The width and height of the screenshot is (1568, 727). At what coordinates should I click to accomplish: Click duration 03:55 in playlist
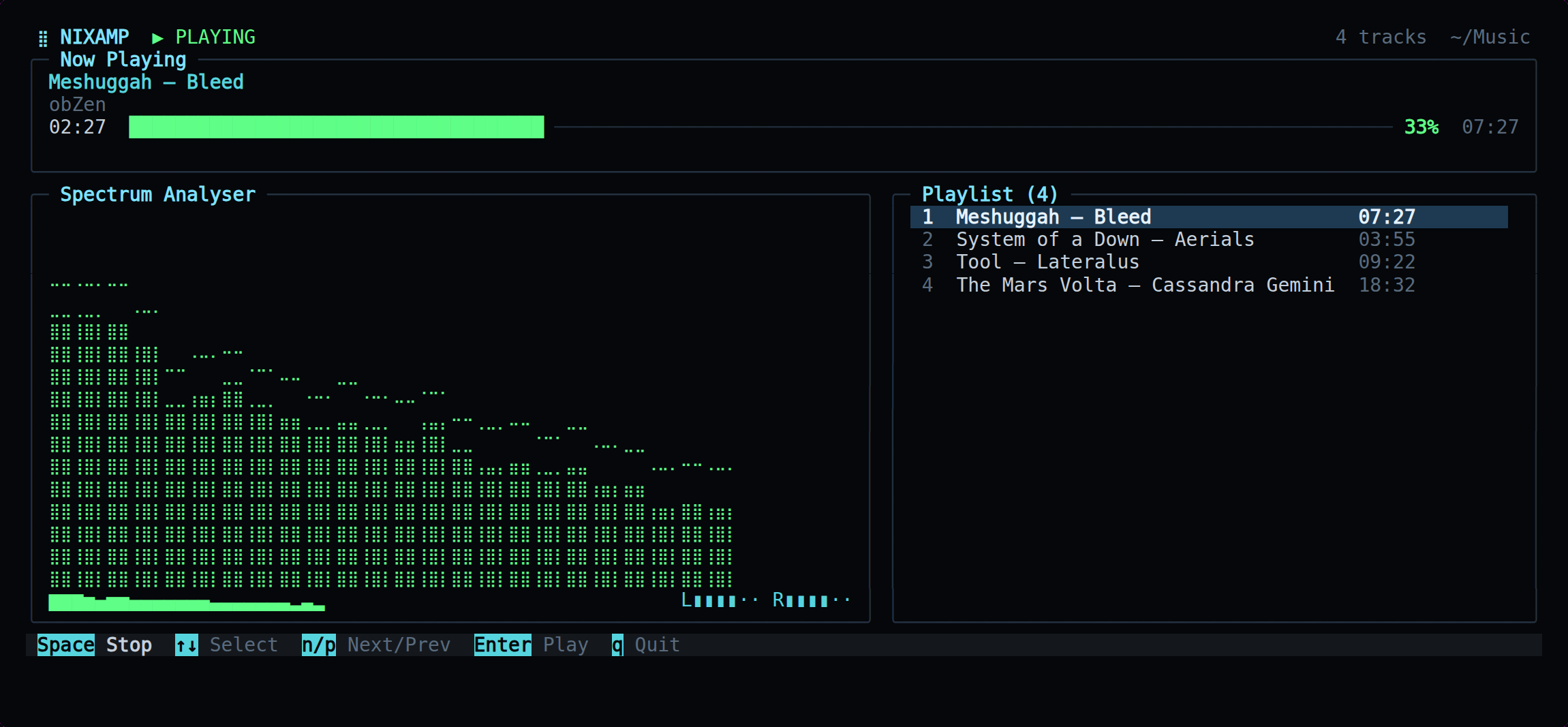point(1387,239)
